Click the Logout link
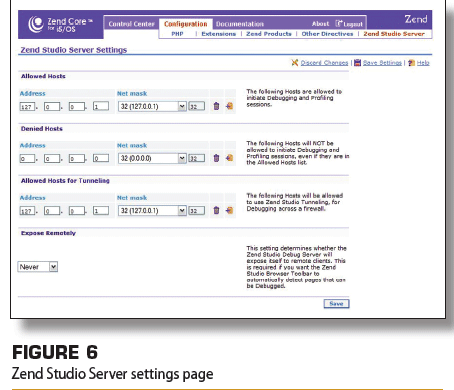The height and width of the screenshot is (390, 454). [x=353, y=24]
